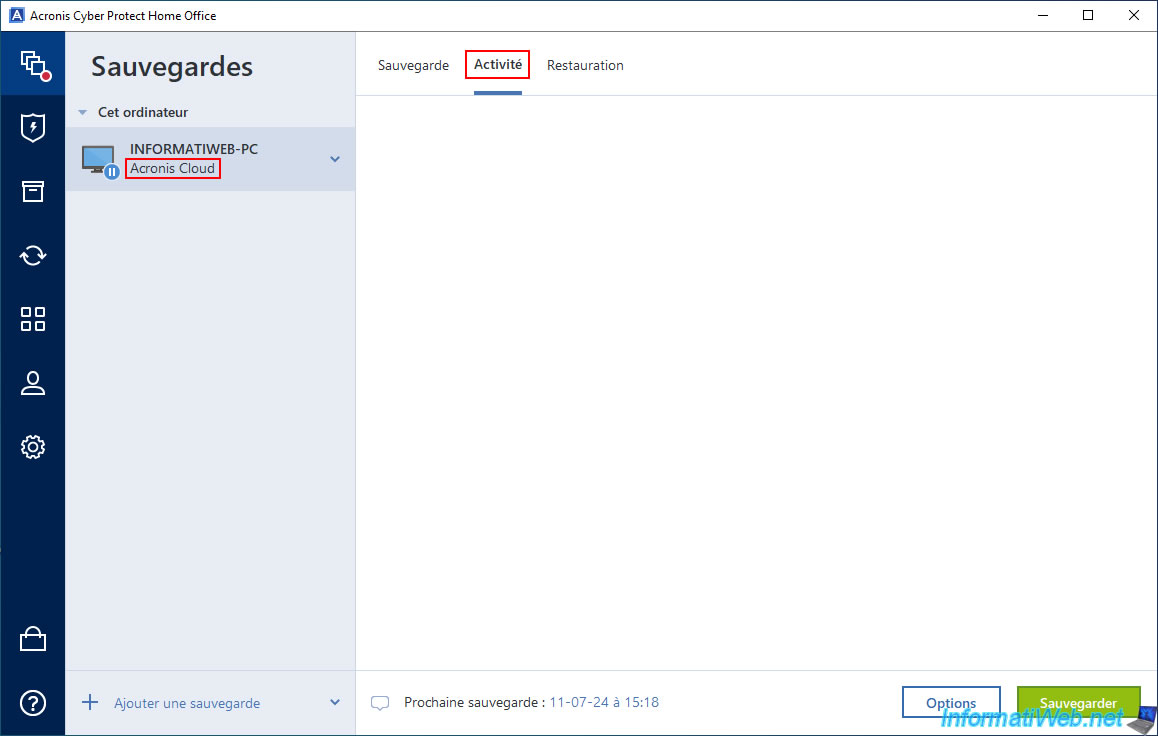Collapse the Cet ordinateur group

click(83, 112)
